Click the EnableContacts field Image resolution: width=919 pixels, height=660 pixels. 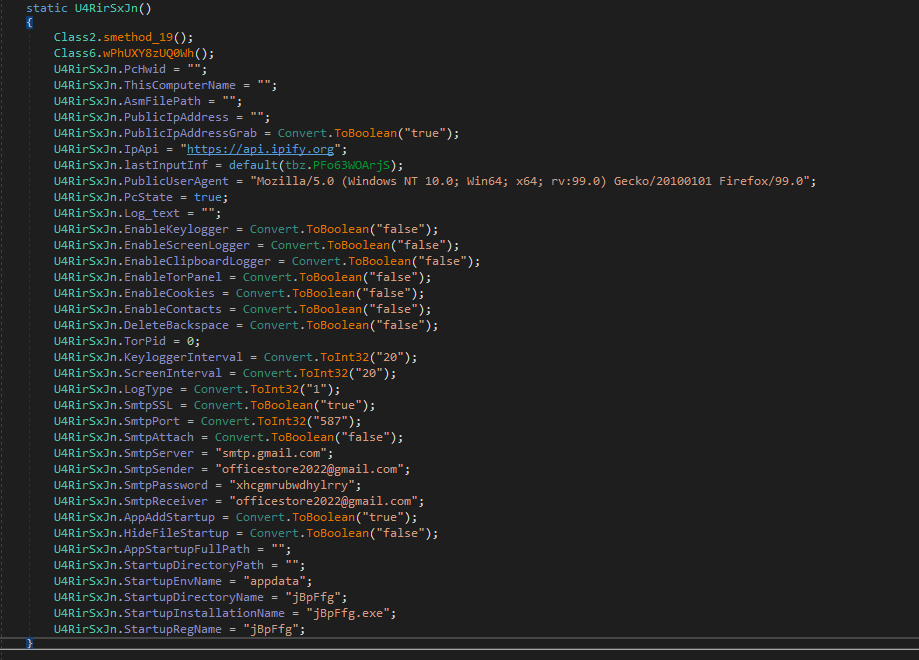tap(173, 309)
